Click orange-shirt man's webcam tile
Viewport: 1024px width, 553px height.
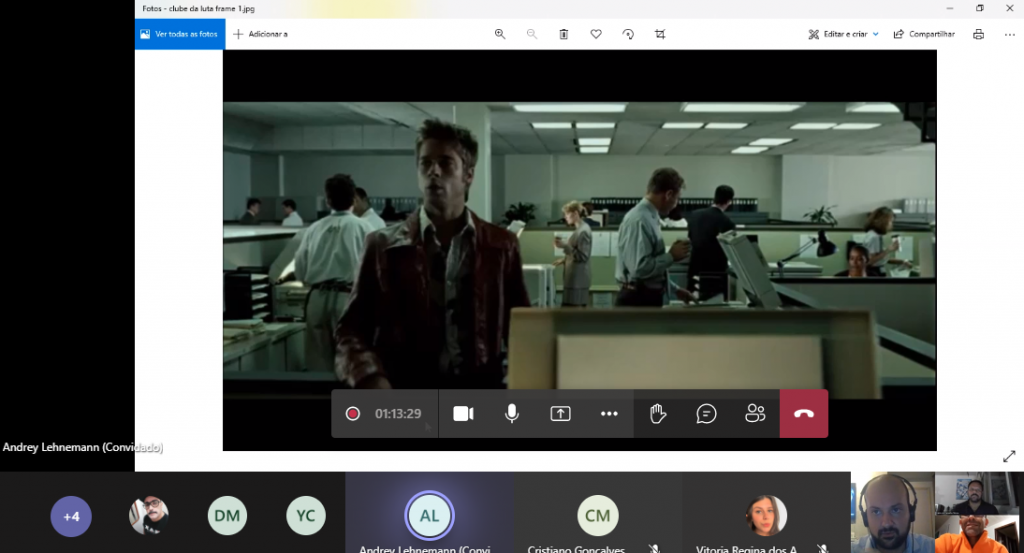pos(979,533)
